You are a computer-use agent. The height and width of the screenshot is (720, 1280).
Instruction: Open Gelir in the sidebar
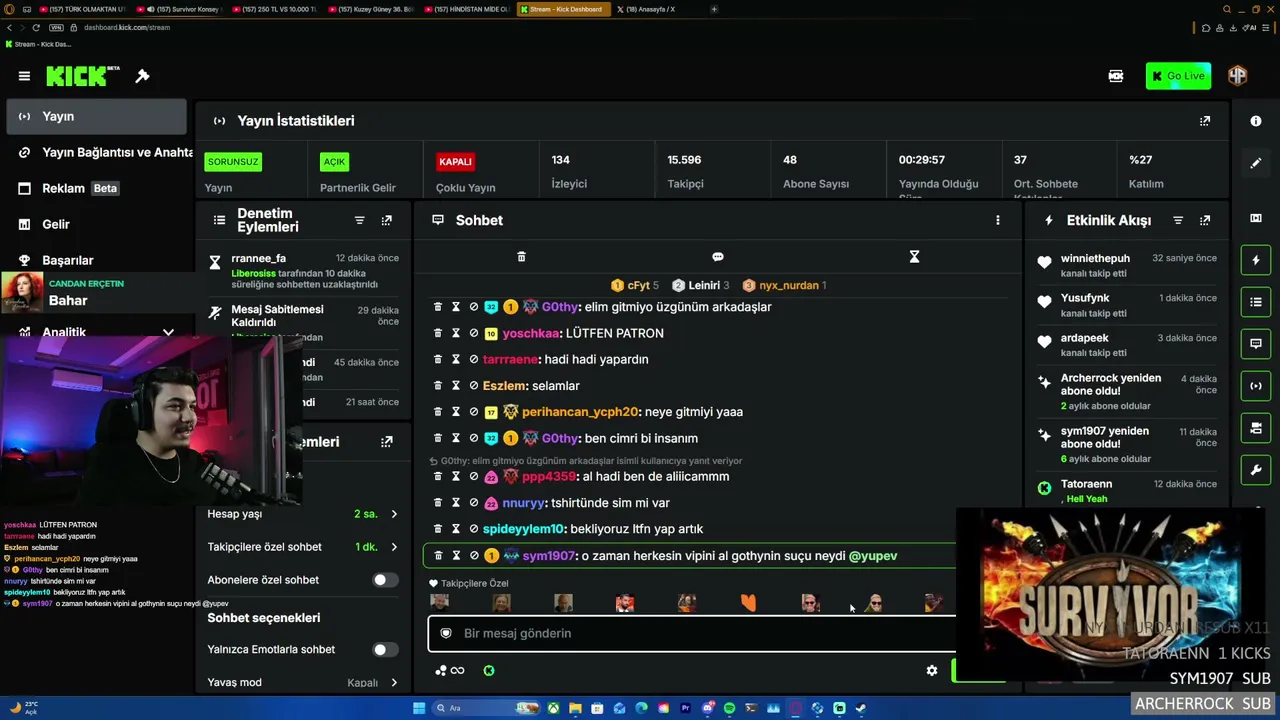tap(96, 224)
